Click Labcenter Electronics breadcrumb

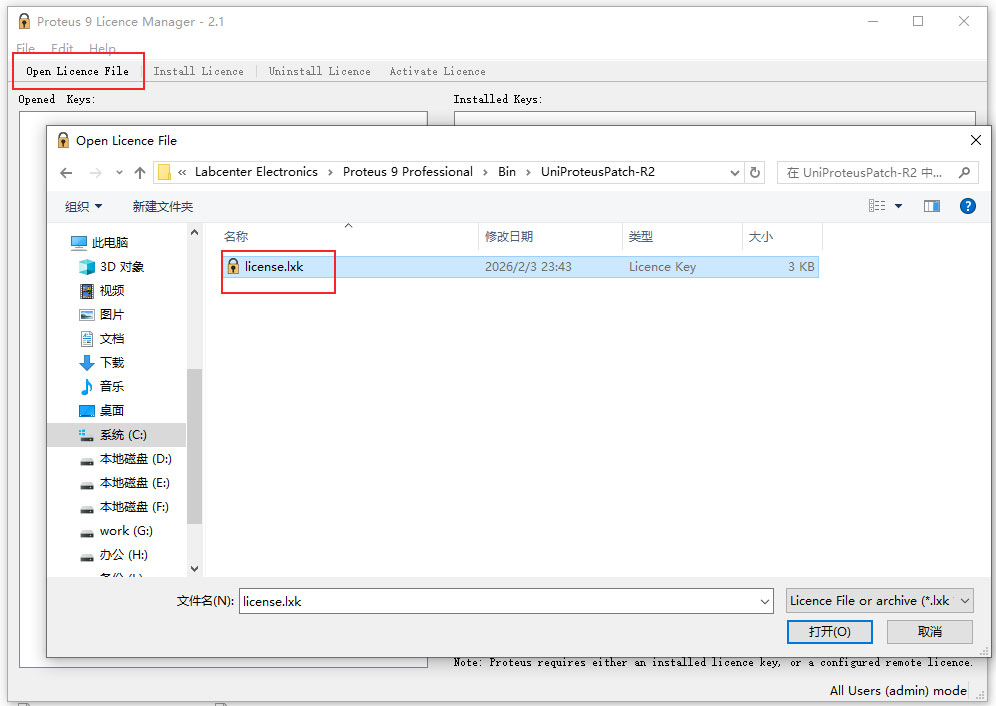(x=256, y=172)
